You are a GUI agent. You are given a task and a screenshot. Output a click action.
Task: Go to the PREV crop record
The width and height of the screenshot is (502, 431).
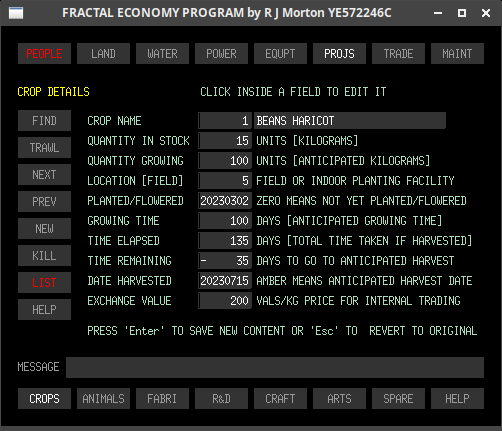(x=44, y=202)
